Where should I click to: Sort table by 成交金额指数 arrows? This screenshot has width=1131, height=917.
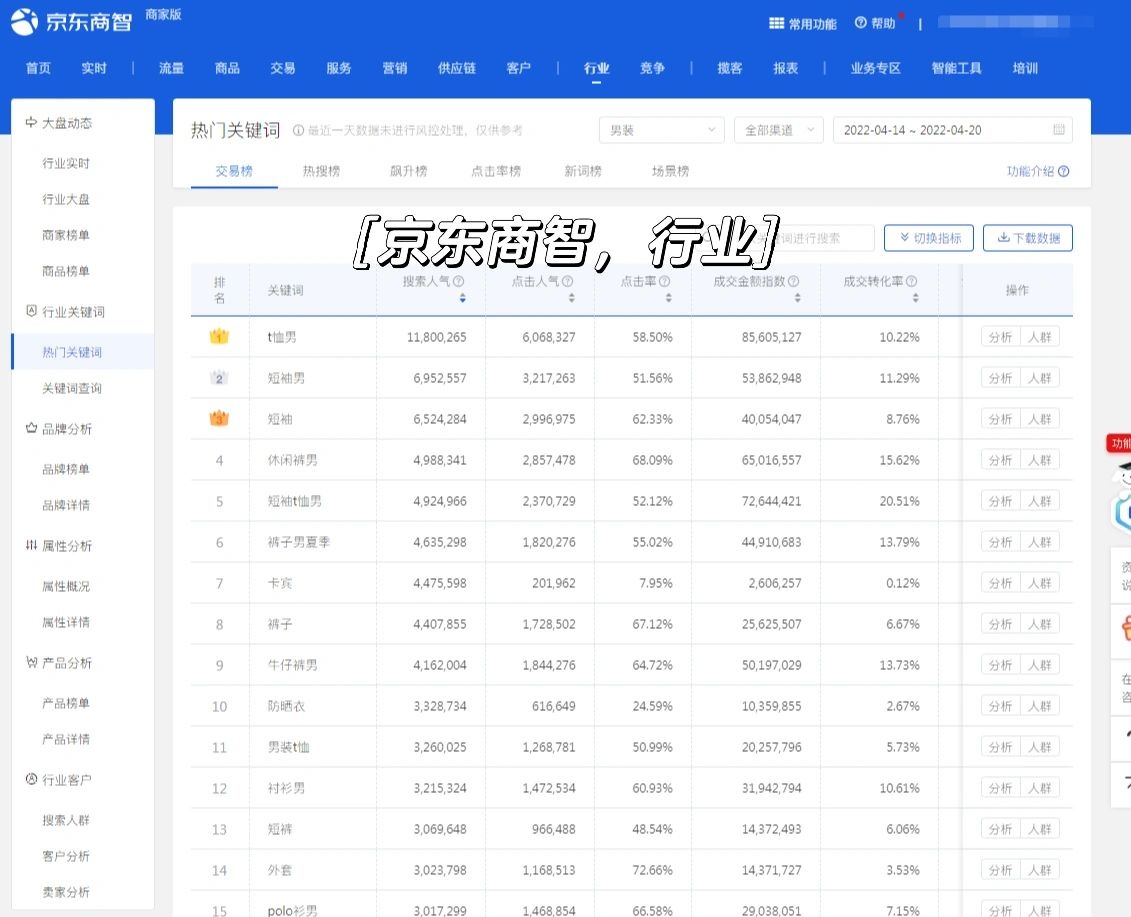click(x=798, y=298)
